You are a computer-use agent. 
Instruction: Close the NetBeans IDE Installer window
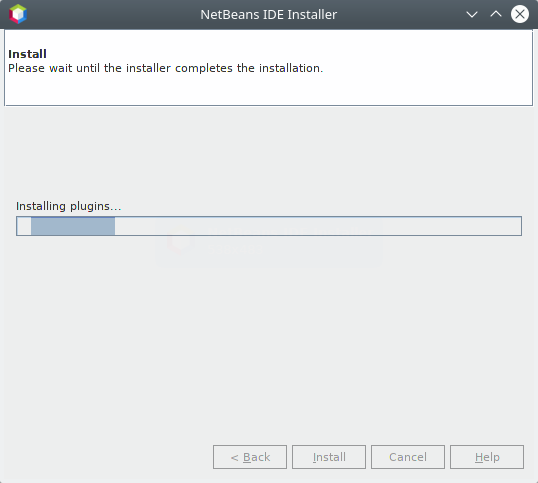[x=520, y=14]
